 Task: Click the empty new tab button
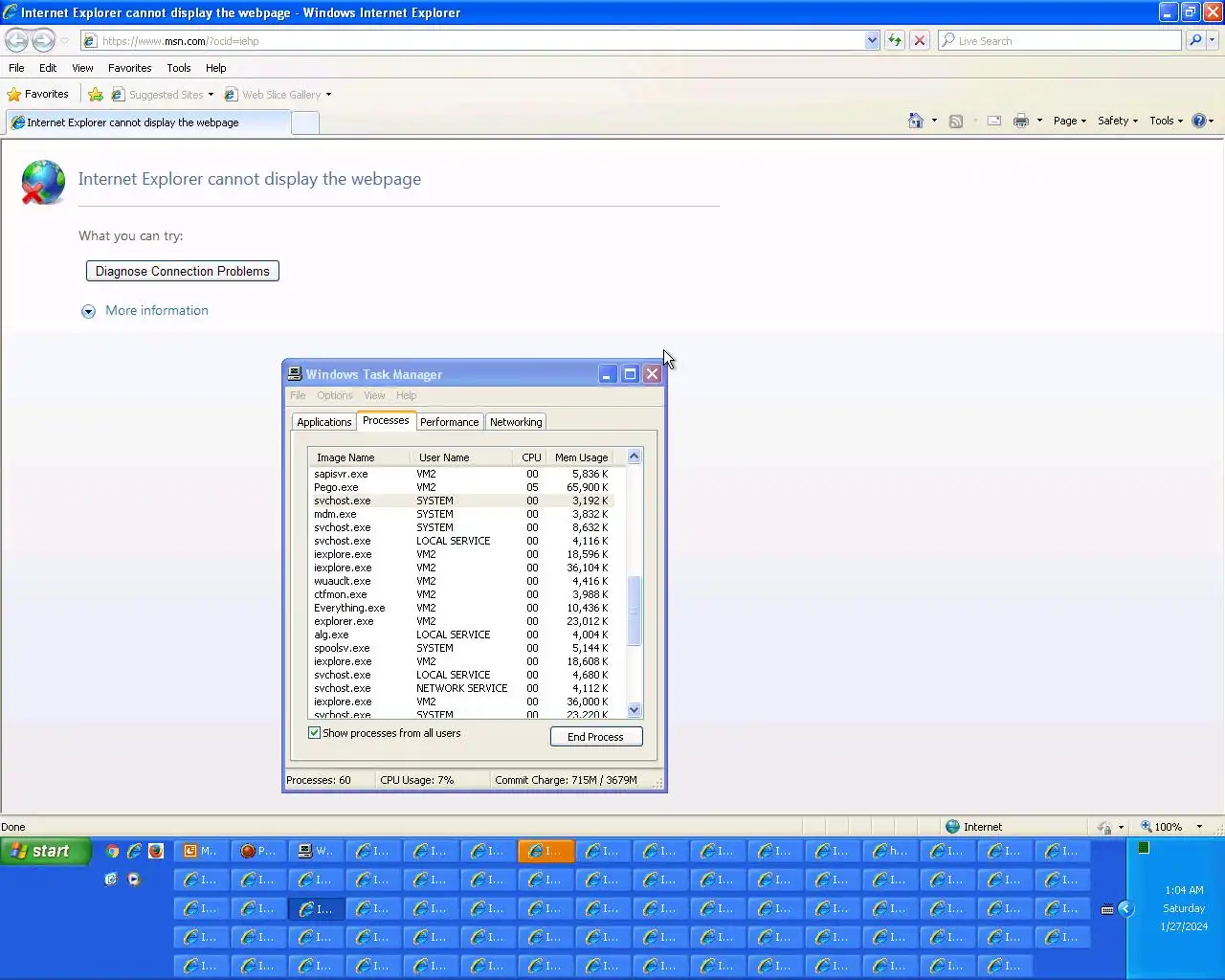coord(304,122)
